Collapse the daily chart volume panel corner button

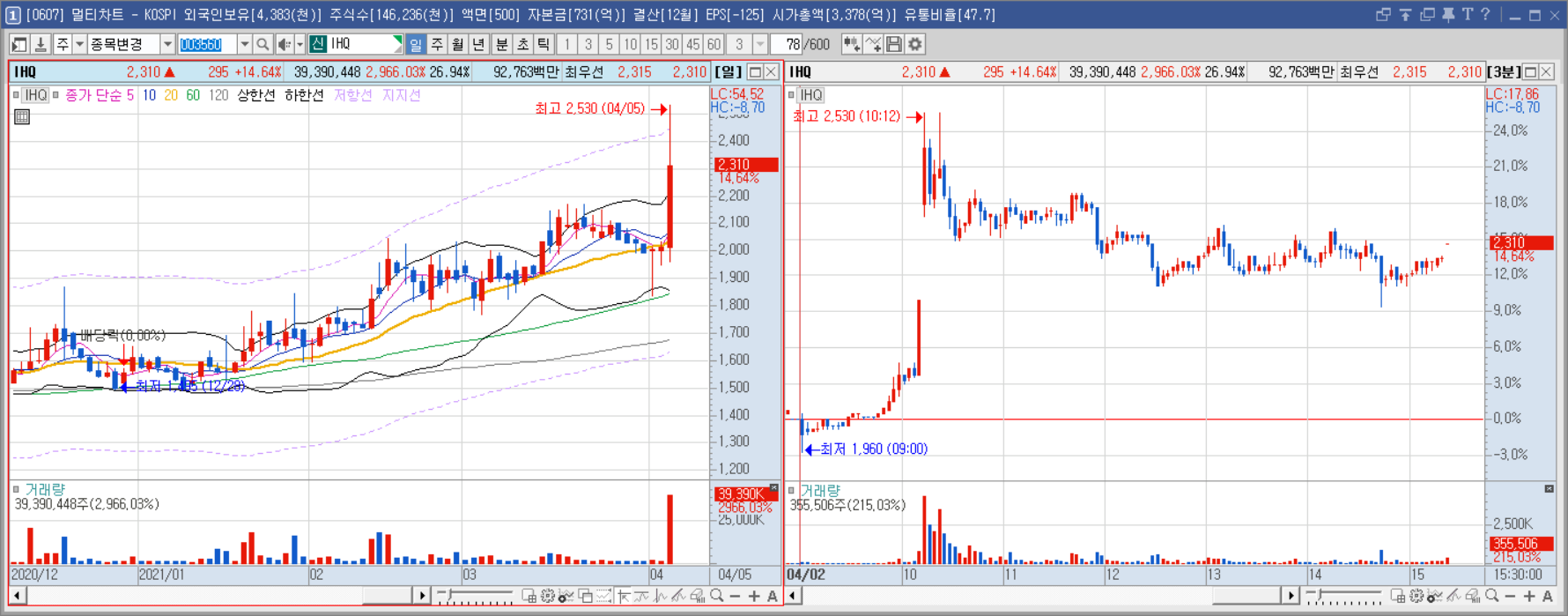point(773,488)
